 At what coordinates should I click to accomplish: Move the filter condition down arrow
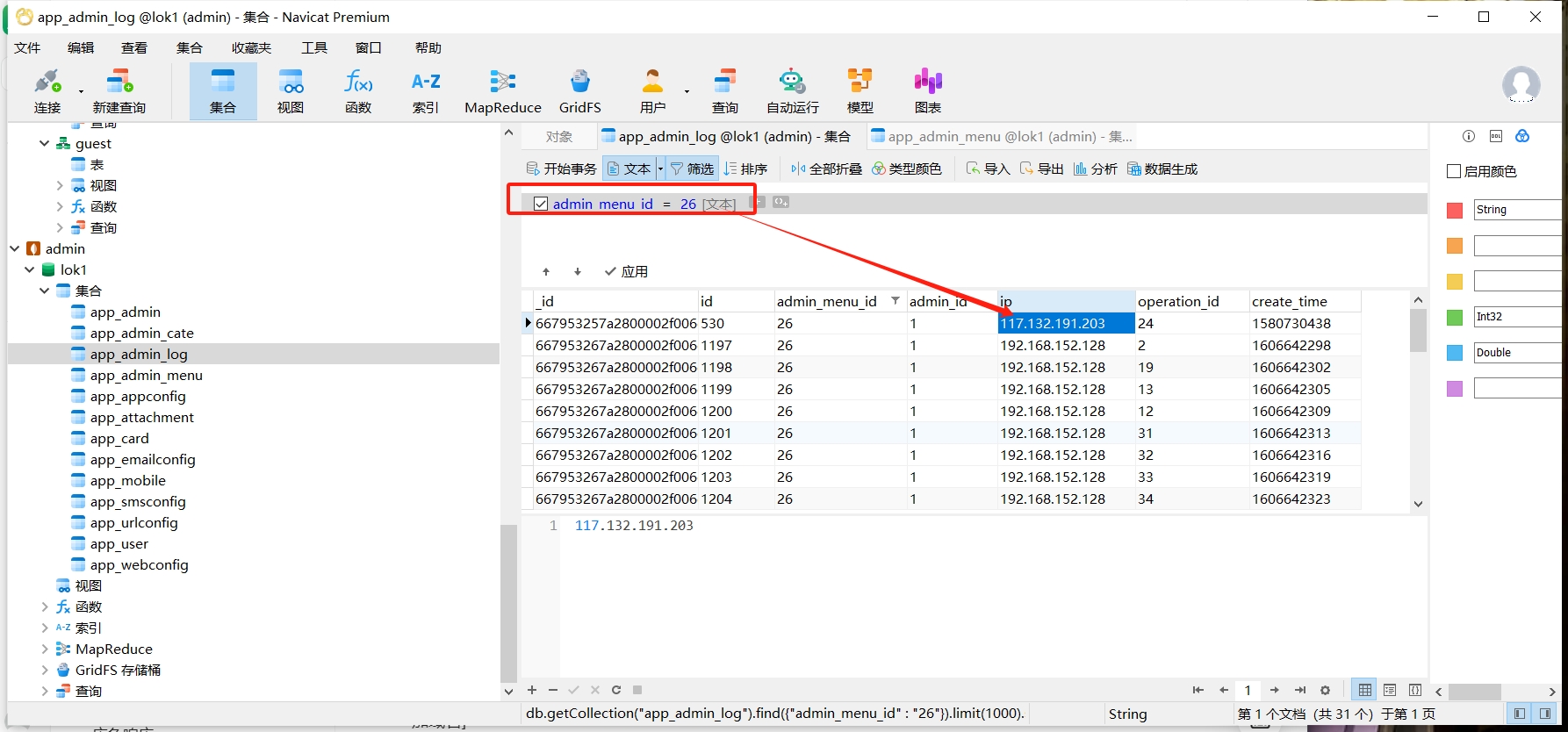click(x=578, y=272)
